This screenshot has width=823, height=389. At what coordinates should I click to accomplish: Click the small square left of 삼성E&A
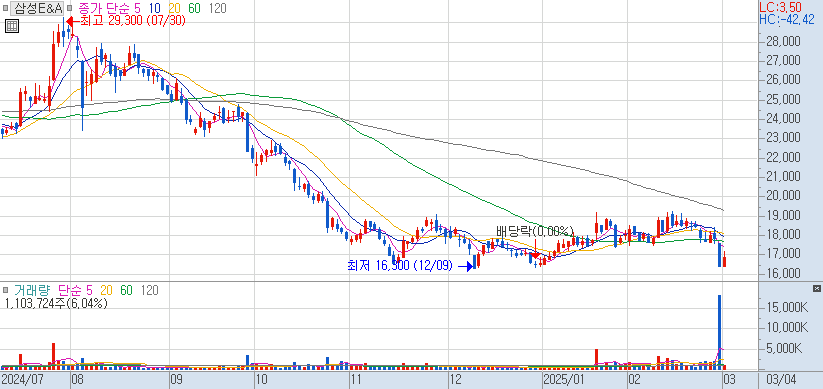6,8
